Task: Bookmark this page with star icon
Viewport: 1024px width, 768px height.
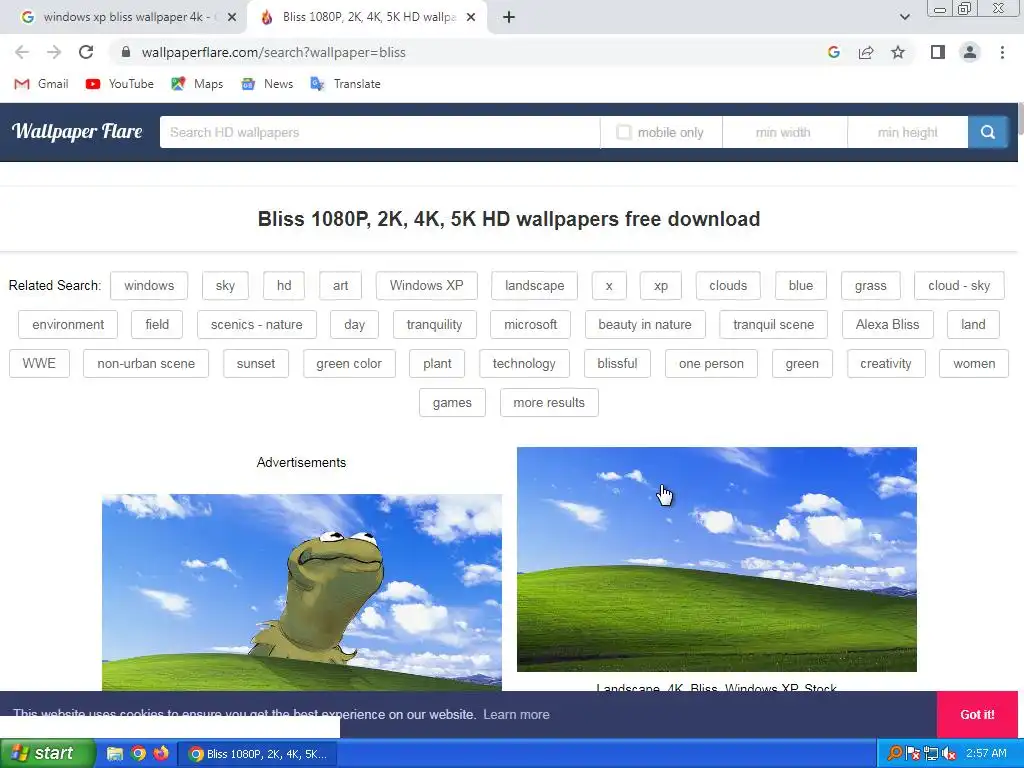Action: click(898, 52)
